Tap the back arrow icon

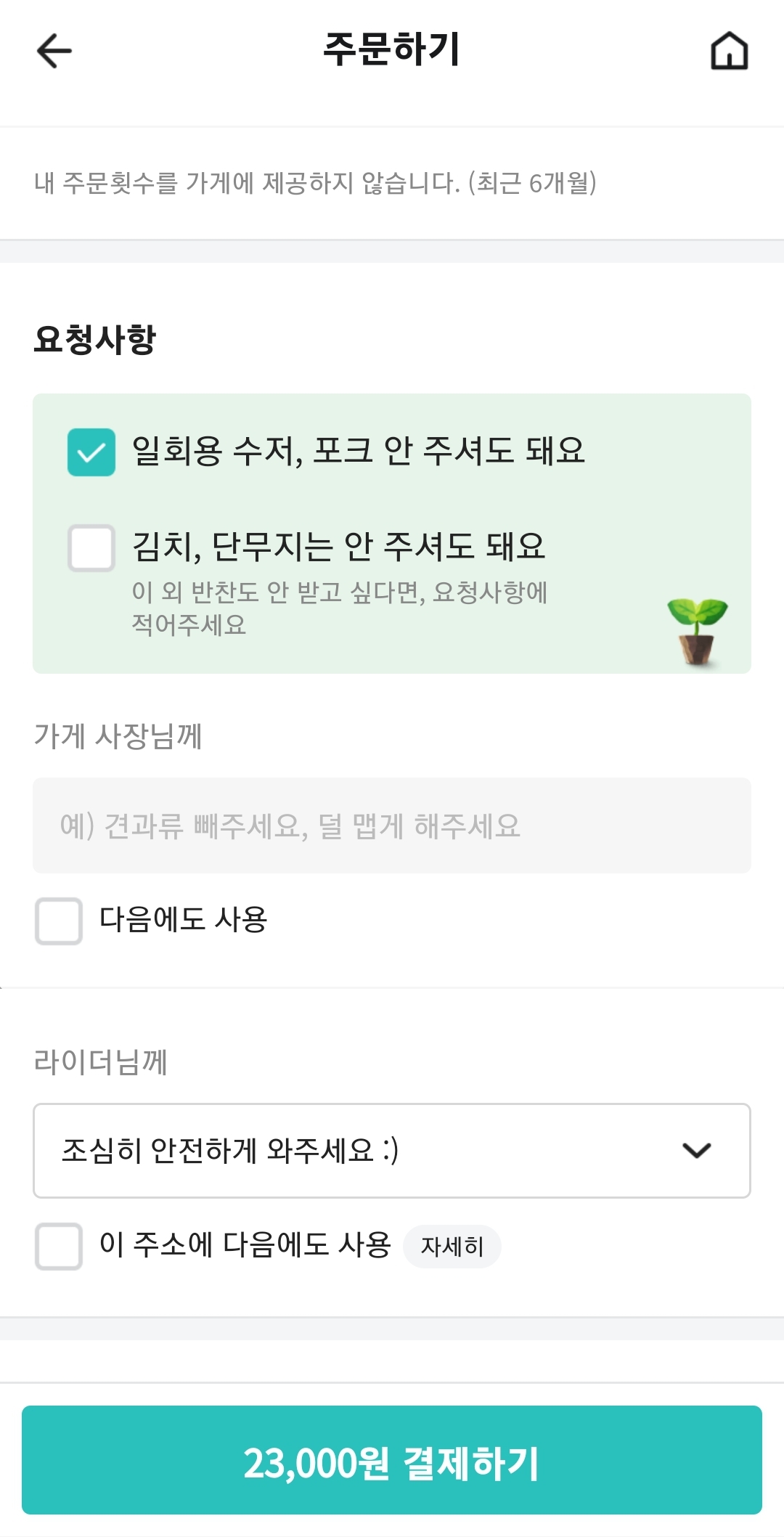pos(54,52)
